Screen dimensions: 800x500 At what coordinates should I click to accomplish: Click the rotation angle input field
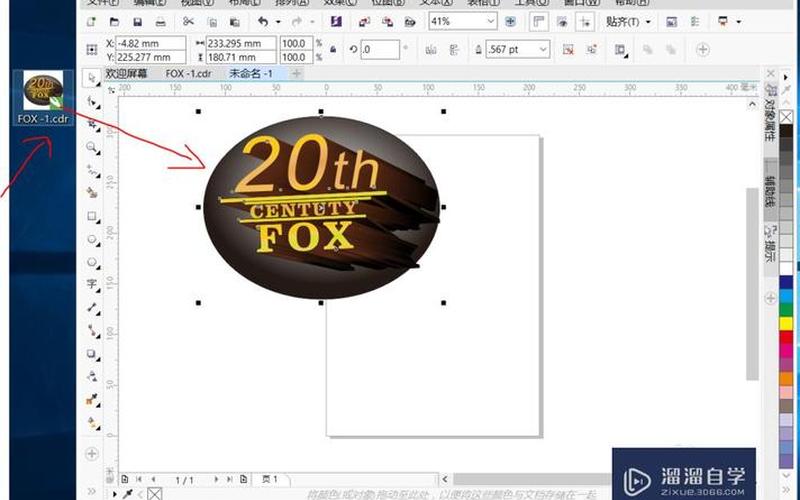coord(381,49)
